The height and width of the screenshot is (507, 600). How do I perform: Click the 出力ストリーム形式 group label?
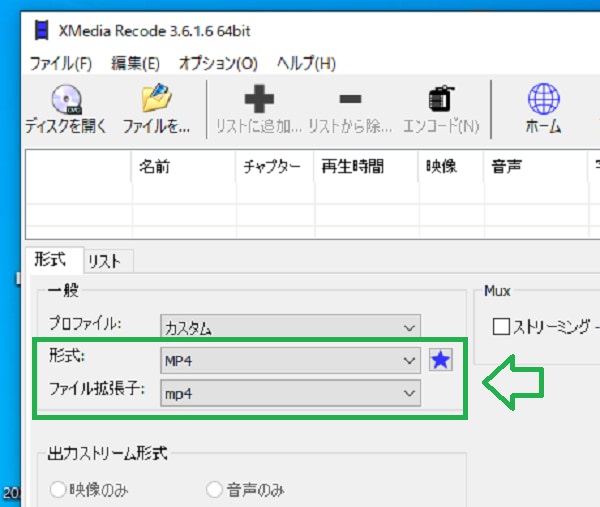(x=108, y=453)
